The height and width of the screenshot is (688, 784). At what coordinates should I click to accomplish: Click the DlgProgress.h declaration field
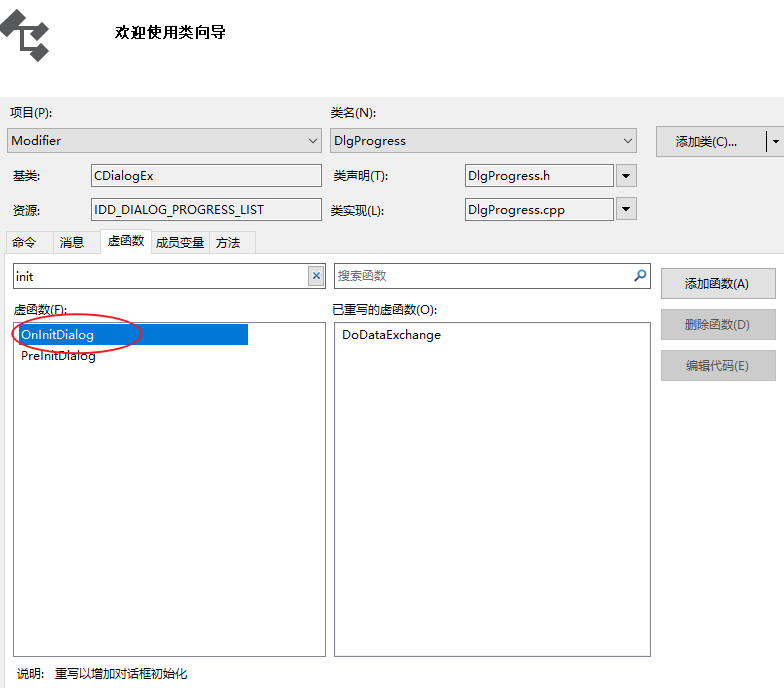[539, 176]
